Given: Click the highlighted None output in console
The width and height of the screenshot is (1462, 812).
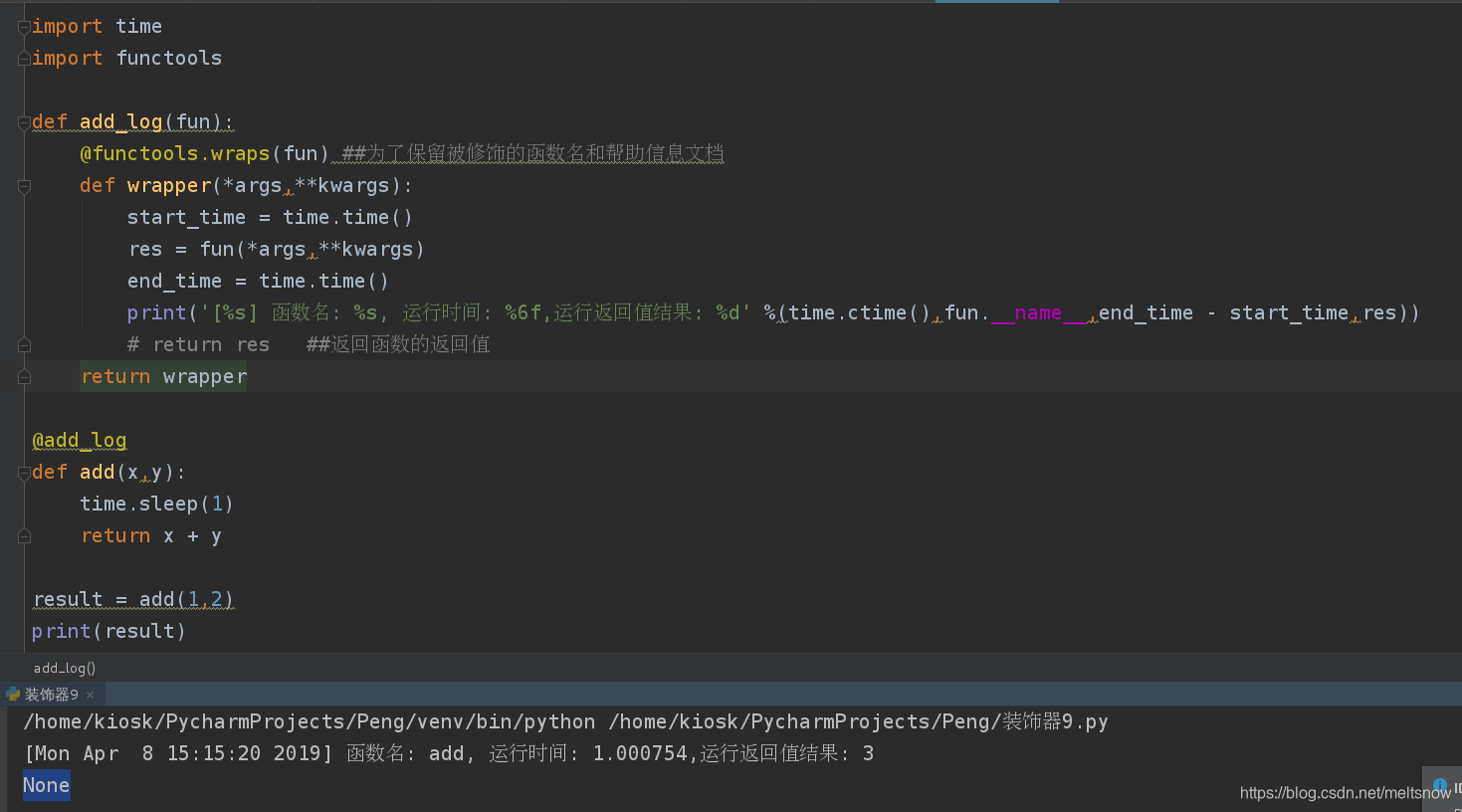Looking at the screenshot, I should point(46,785).
